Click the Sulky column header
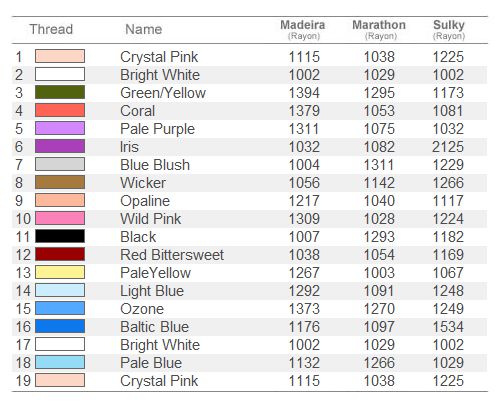This screenshot has height=402, width=500. [x=449, y=29]
